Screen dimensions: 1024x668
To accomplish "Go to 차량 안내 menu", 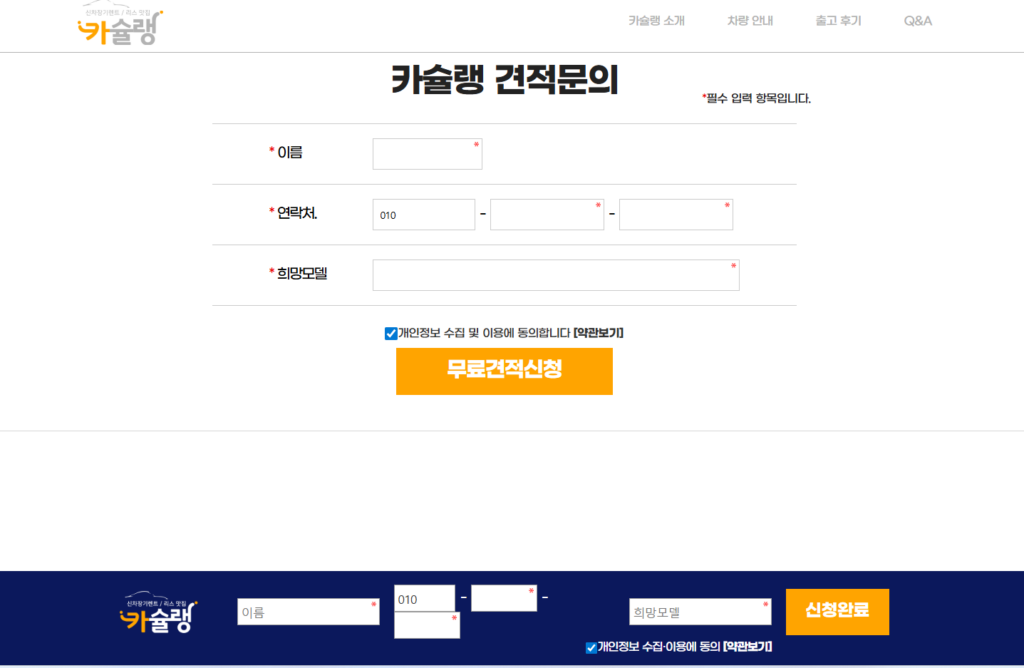I will (750, 21).
